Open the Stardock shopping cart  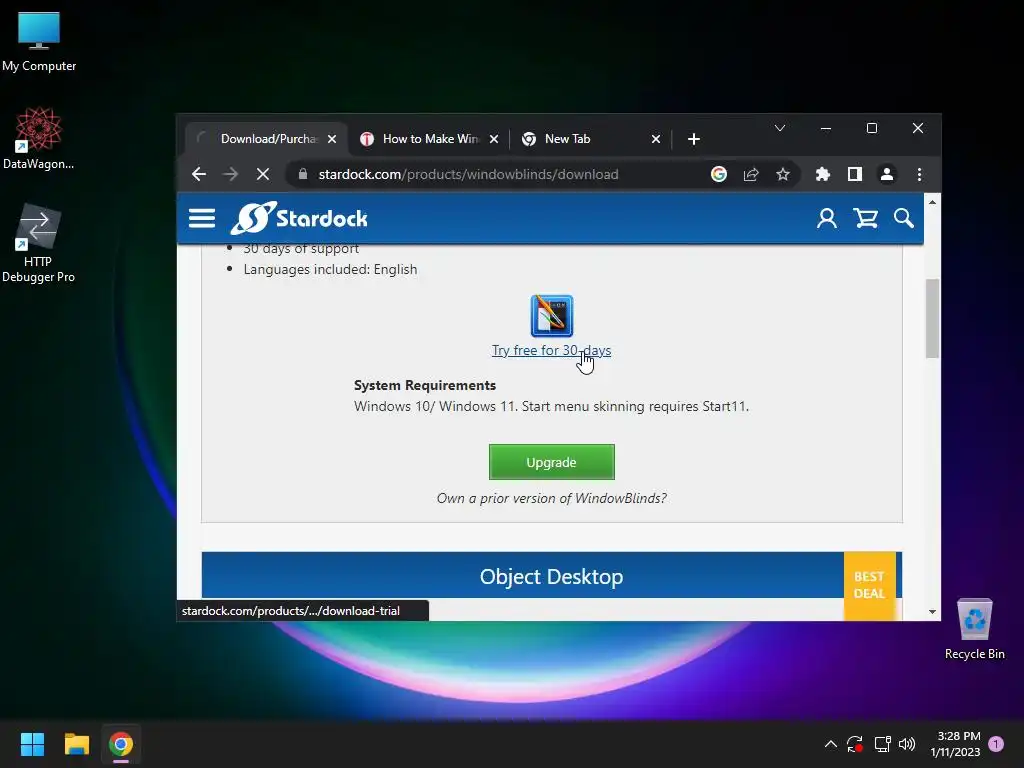pyautogui.click(x=865, y=218)
